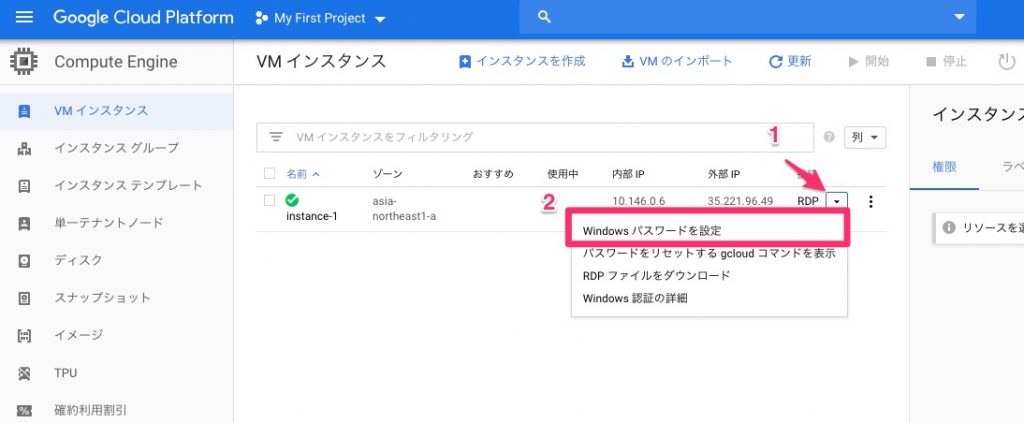Viewport: 1024px width, 423px height.
Task: Open the three-dot menu for instance-1
Action: pyautogui.click(x=871, y=201)
